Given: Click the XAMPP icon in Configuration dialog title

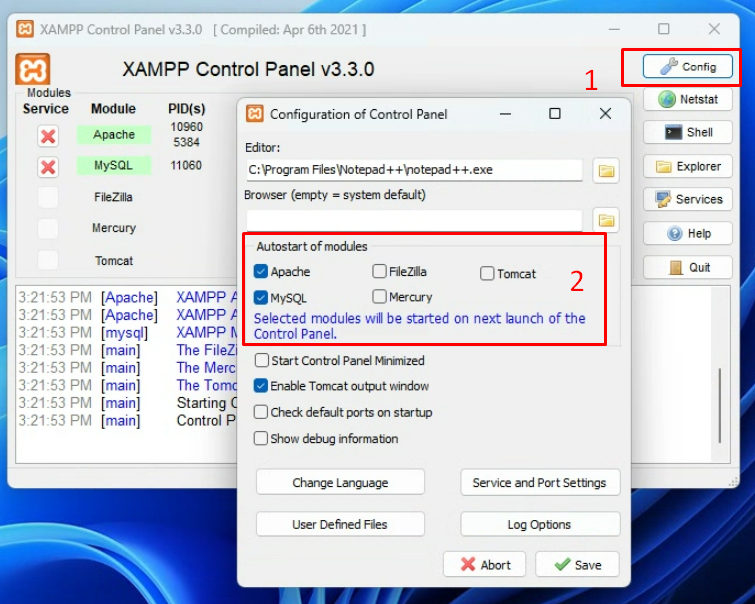Looking at the screenshot, I should pyautogui.click(x=255, y=114).
